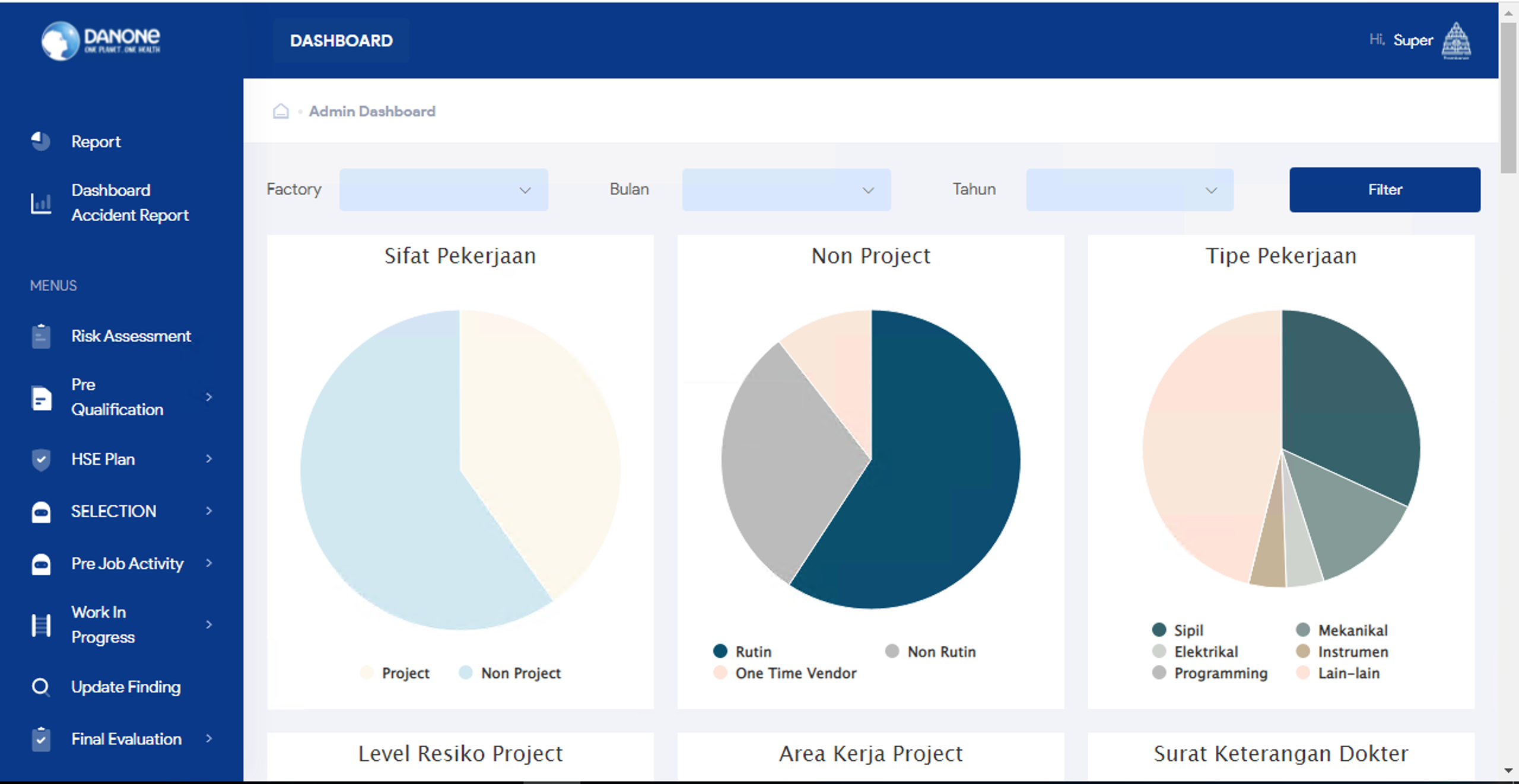This screenshot has width=1519, height=784.
Task: Toggle the Non Project legend item
Action: (510, 673)
